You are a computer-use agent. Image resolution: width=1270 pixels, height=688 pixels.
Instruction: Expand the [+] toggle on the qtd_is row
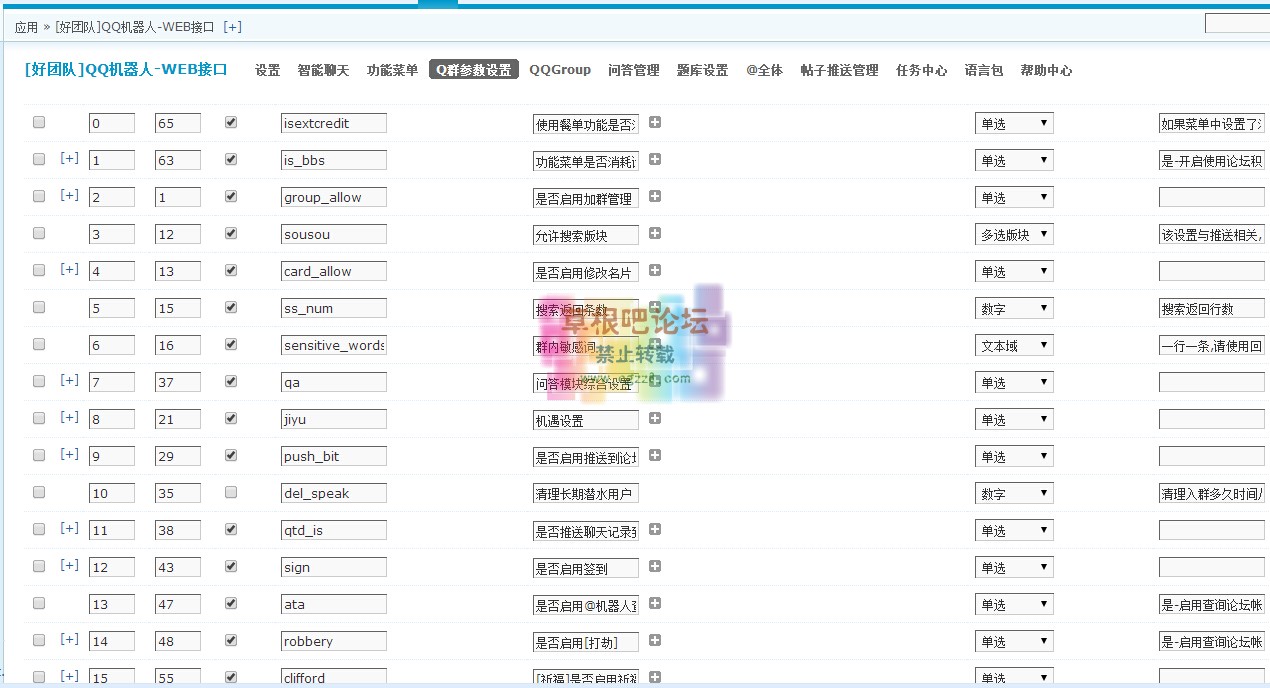point(69,529)
